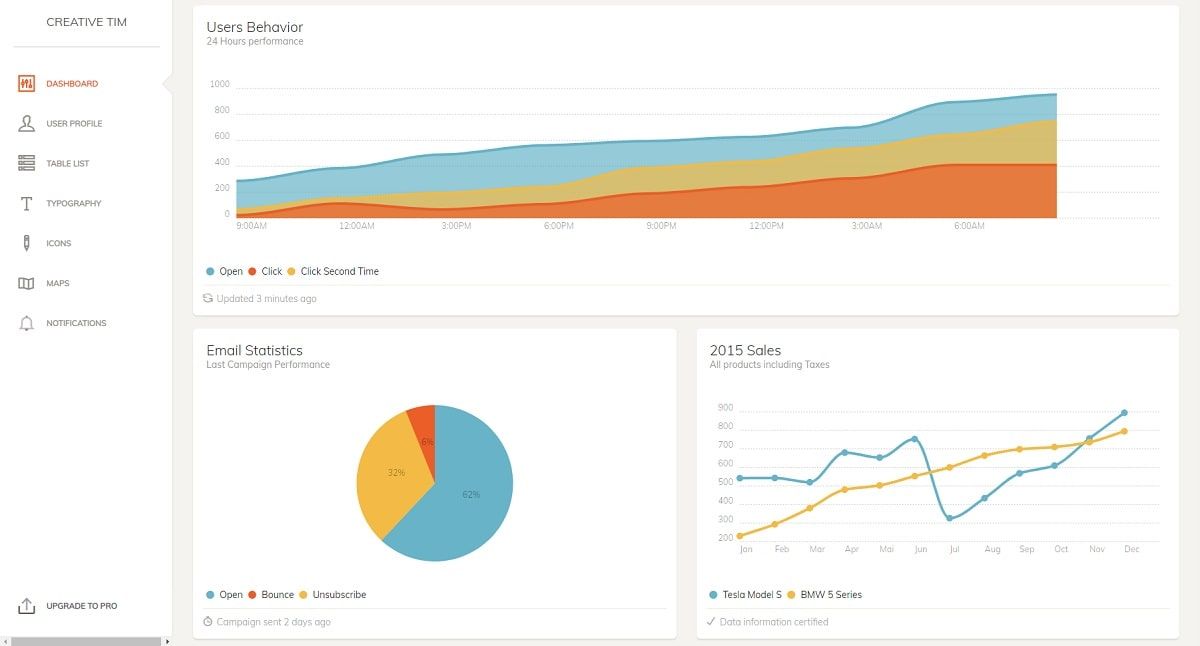Open the Icons section icon
This screenshot has height=646, width=1200.
[x=27, y=243]
